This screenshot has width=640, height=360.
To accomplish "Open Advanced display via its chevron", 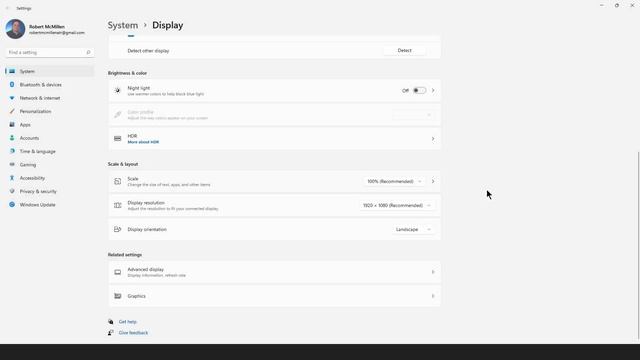I will click(x=433, y=272).
